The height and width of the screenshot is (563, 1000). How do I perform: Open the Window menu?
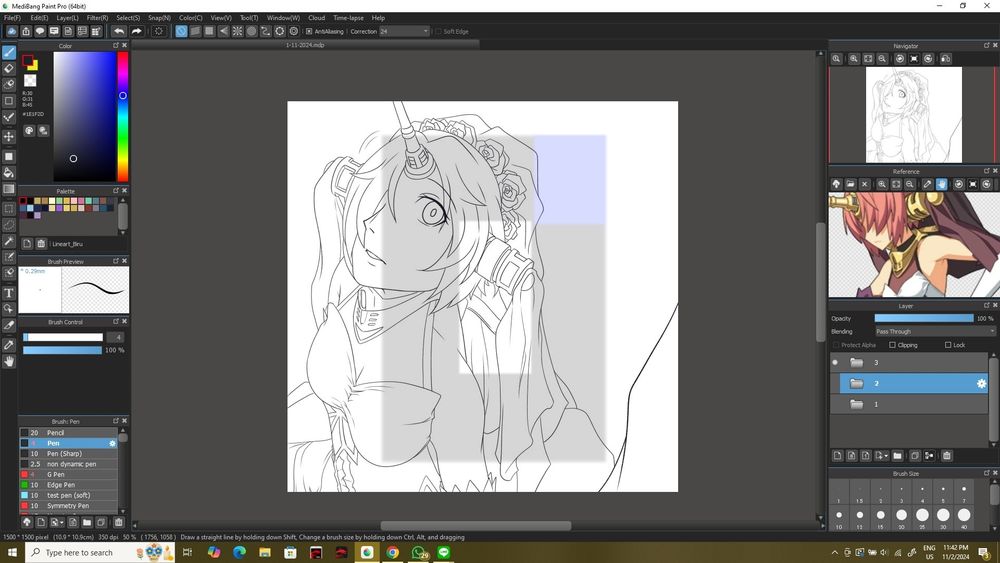point(283,18)
